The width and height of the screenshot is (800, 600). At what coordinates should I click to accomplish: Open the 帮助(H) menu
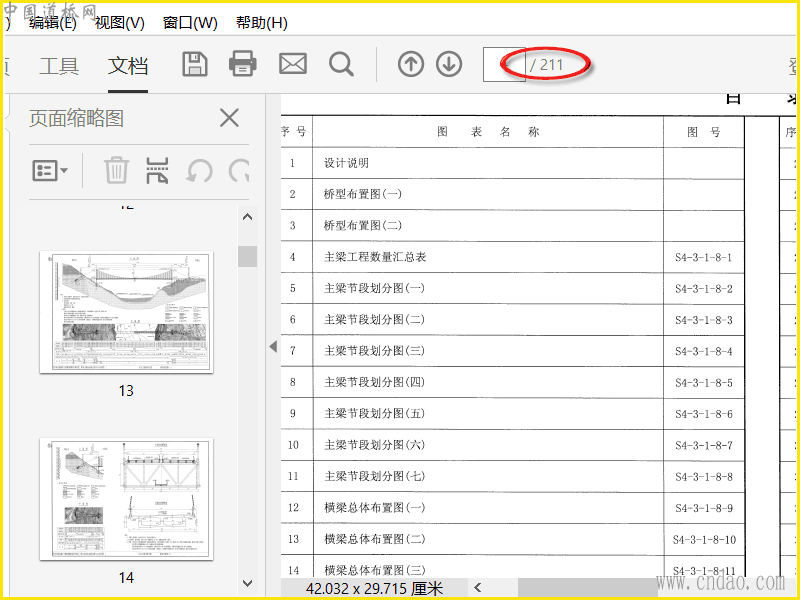click(x=262, y=22)
